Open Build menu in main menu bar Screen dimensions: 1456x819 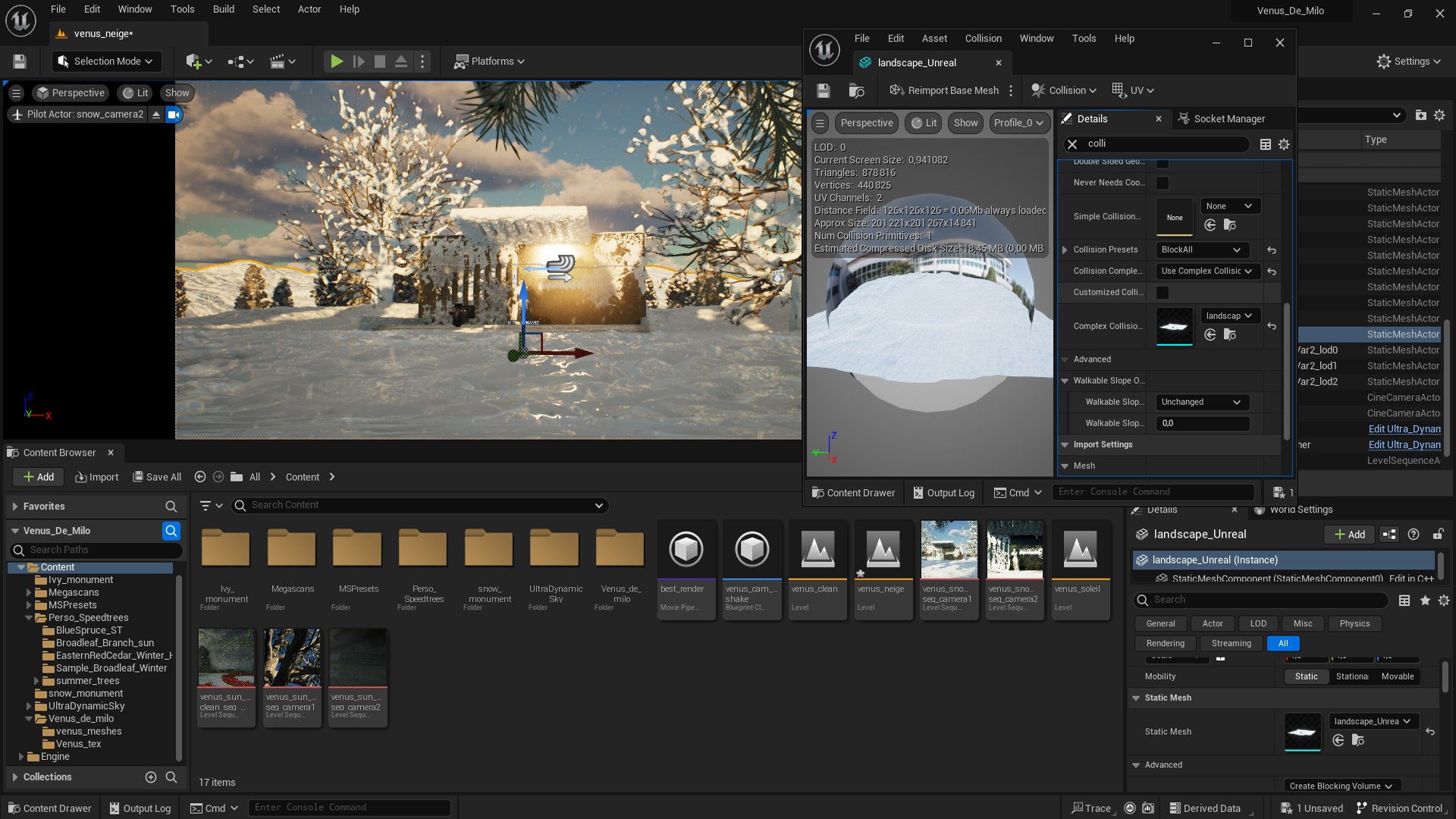(x=223, y=9)
